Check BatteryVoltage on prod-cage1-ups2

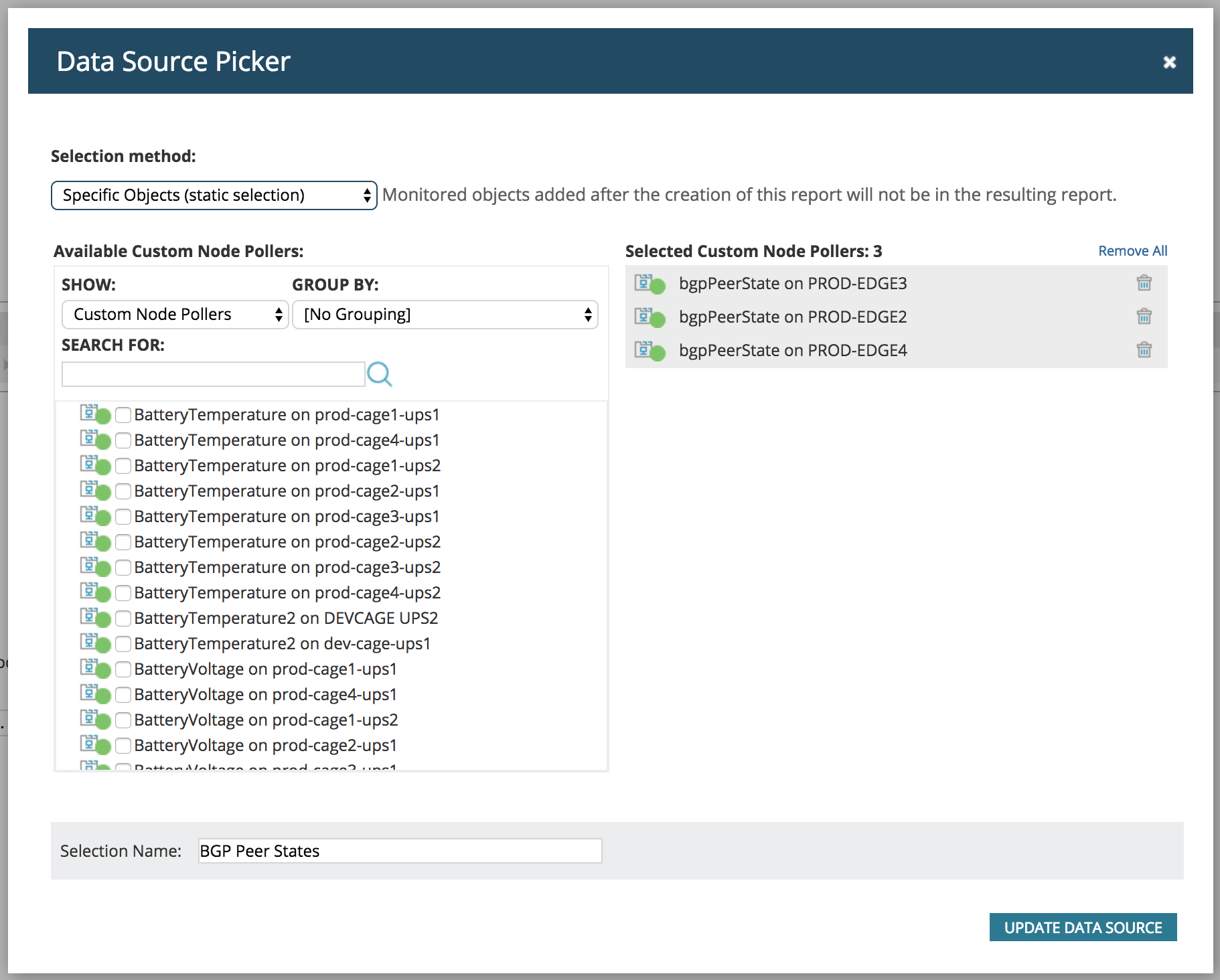[123, 720]
